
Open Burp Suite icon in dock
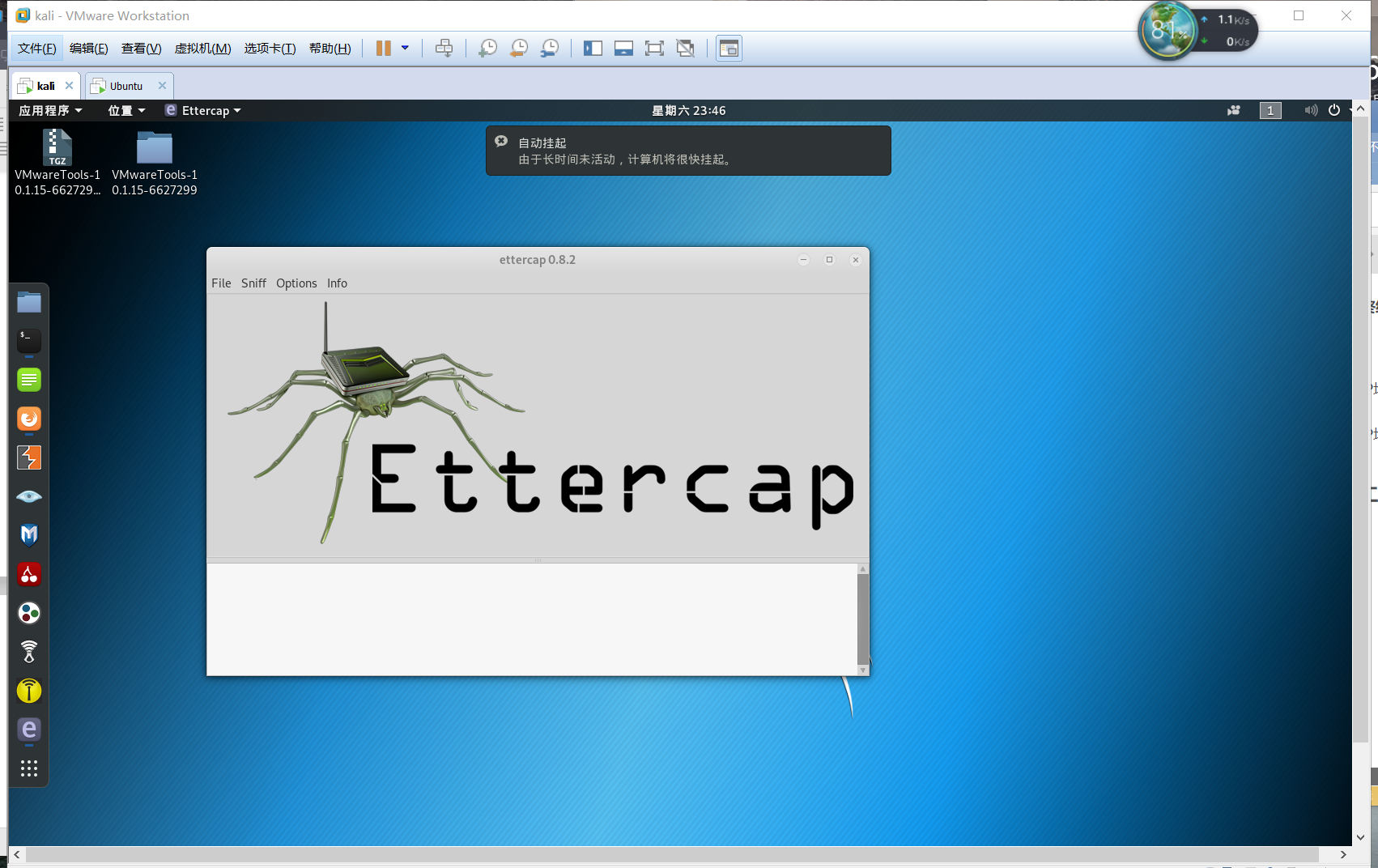[29, 457]
